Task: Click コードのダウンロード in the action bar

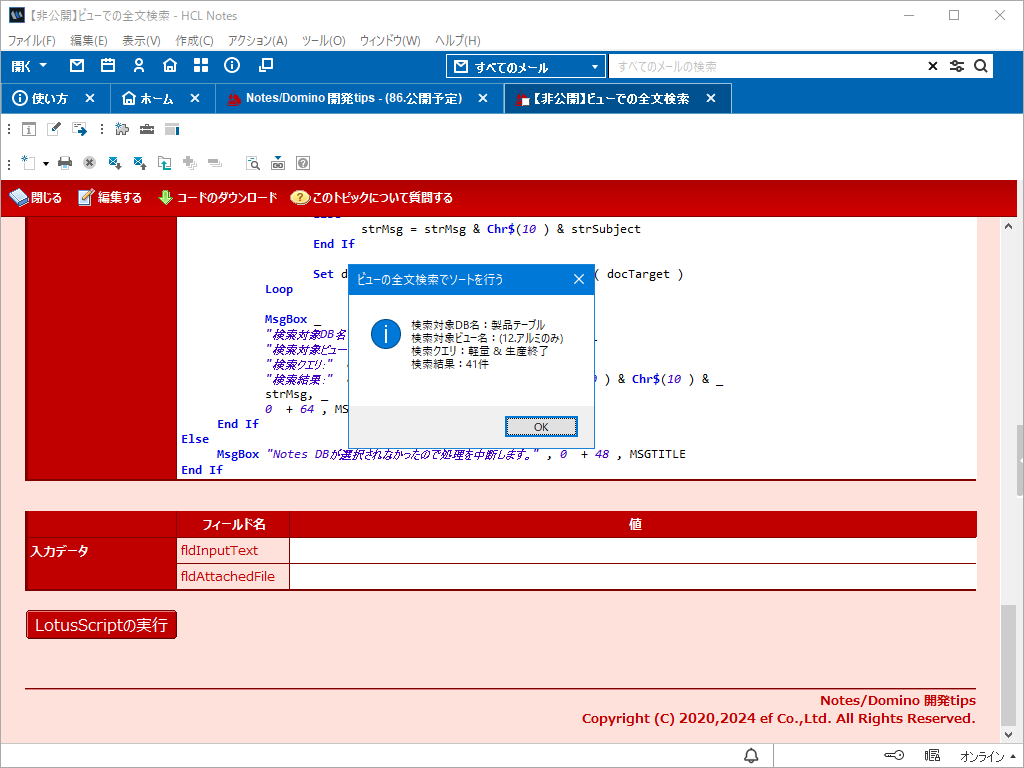Action: (217, 197)
